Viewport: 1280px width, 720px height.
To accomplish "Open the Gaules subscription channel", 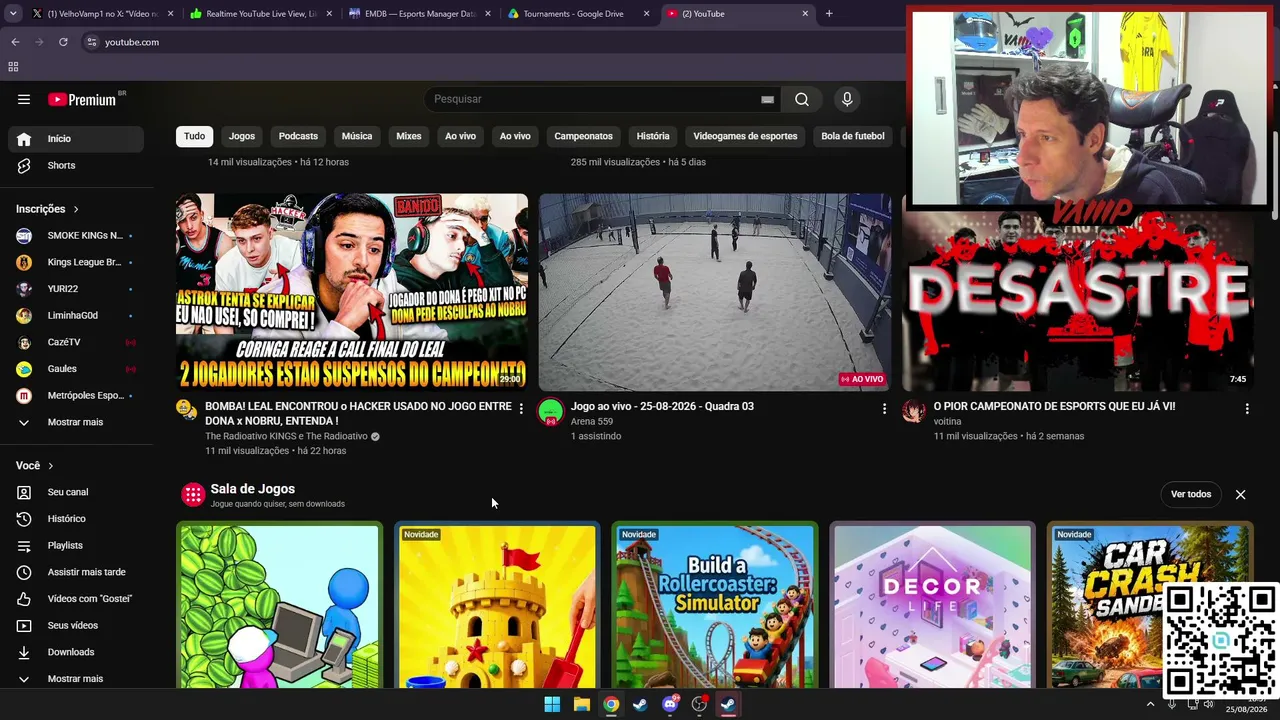I will pos(76,369).
